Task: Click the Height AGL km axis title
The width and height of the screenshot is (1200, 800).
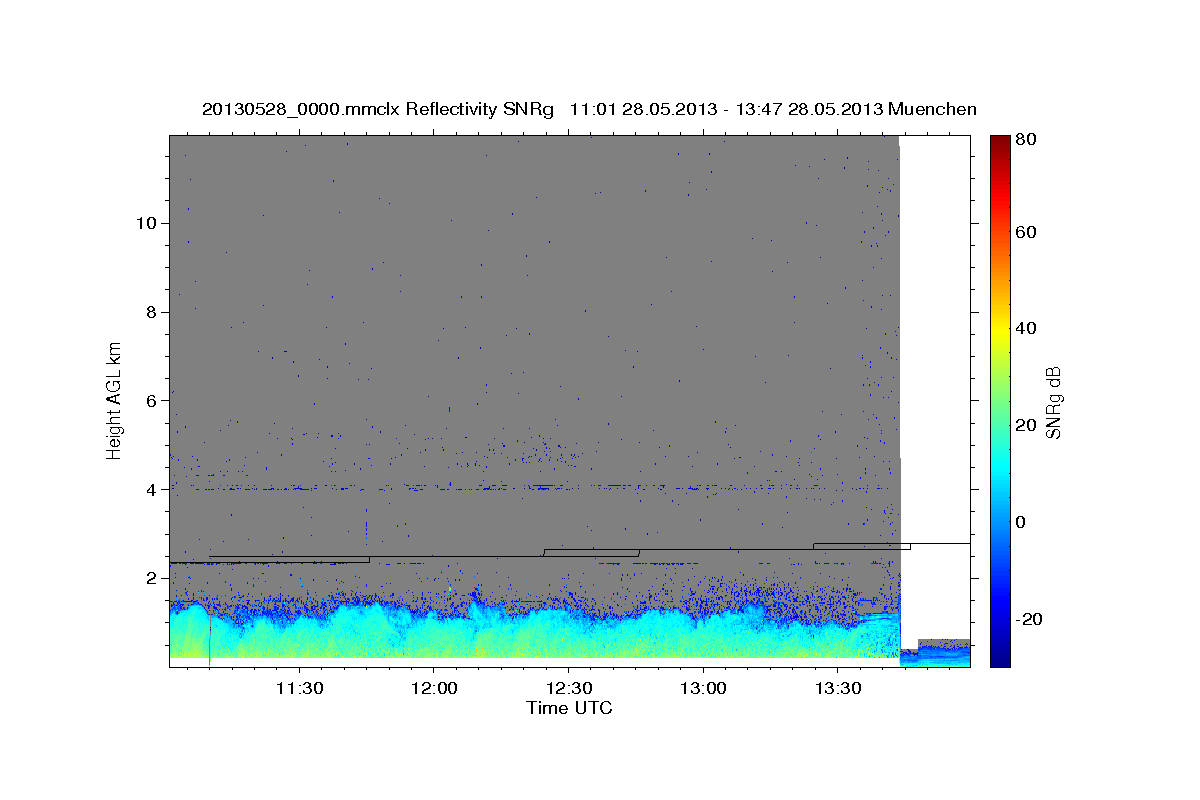Action: [x=115, y=400]
